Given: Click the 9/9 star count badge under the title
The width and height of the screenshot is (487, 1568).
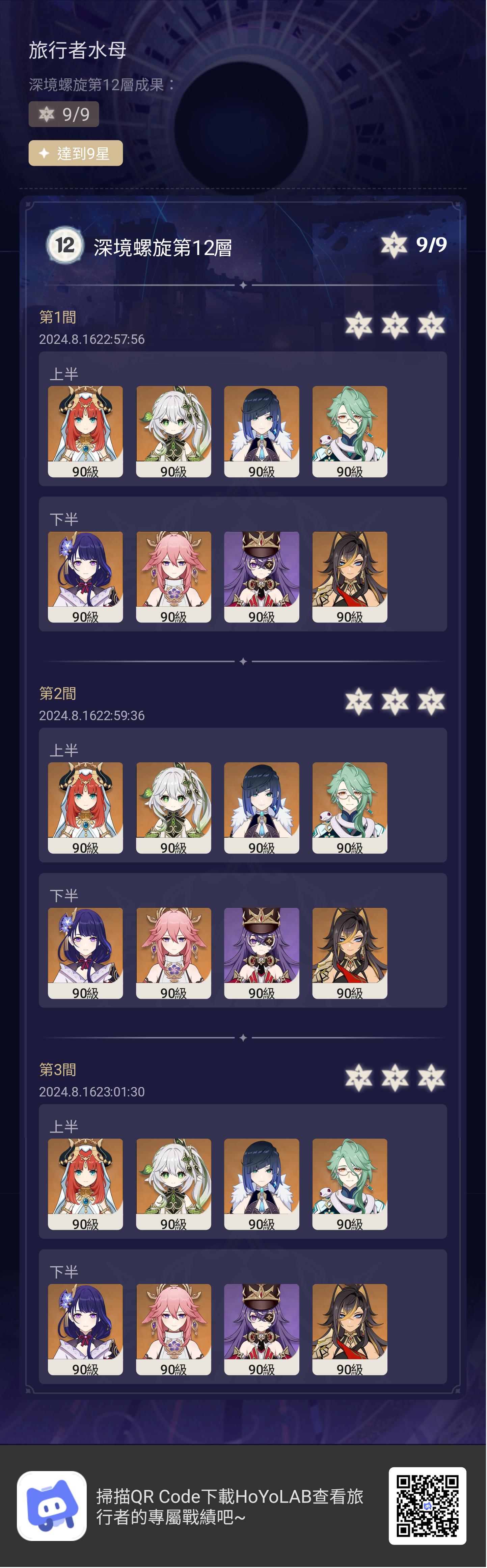Looking at the screenshot, I should (x=64, y=114).
